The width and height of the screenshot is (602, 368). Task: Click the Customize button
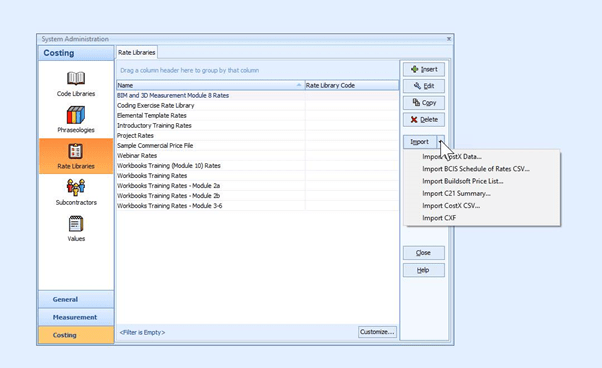[377, 332]
